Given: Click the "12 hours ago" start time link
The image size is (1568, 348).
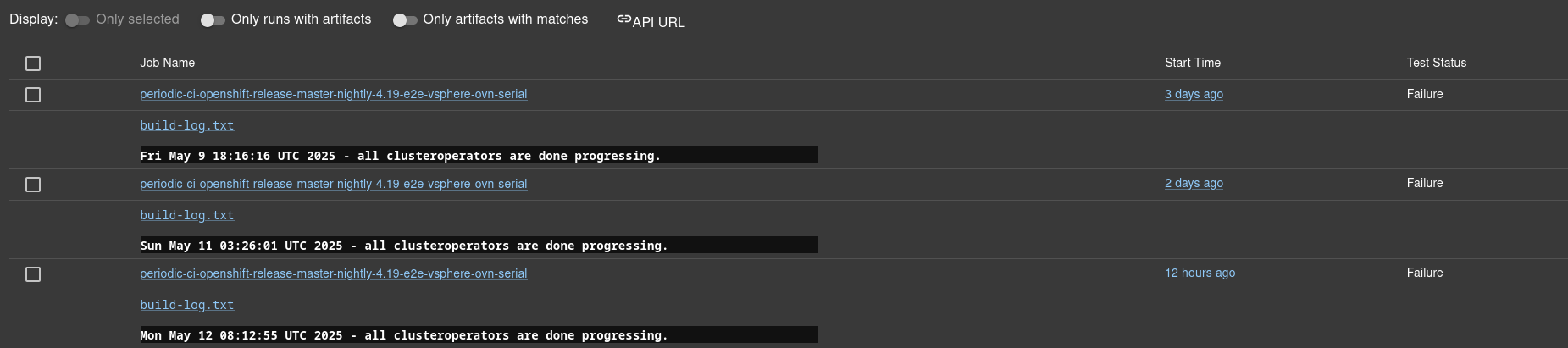Looking at the screenshot, I should click(1200, 273).
